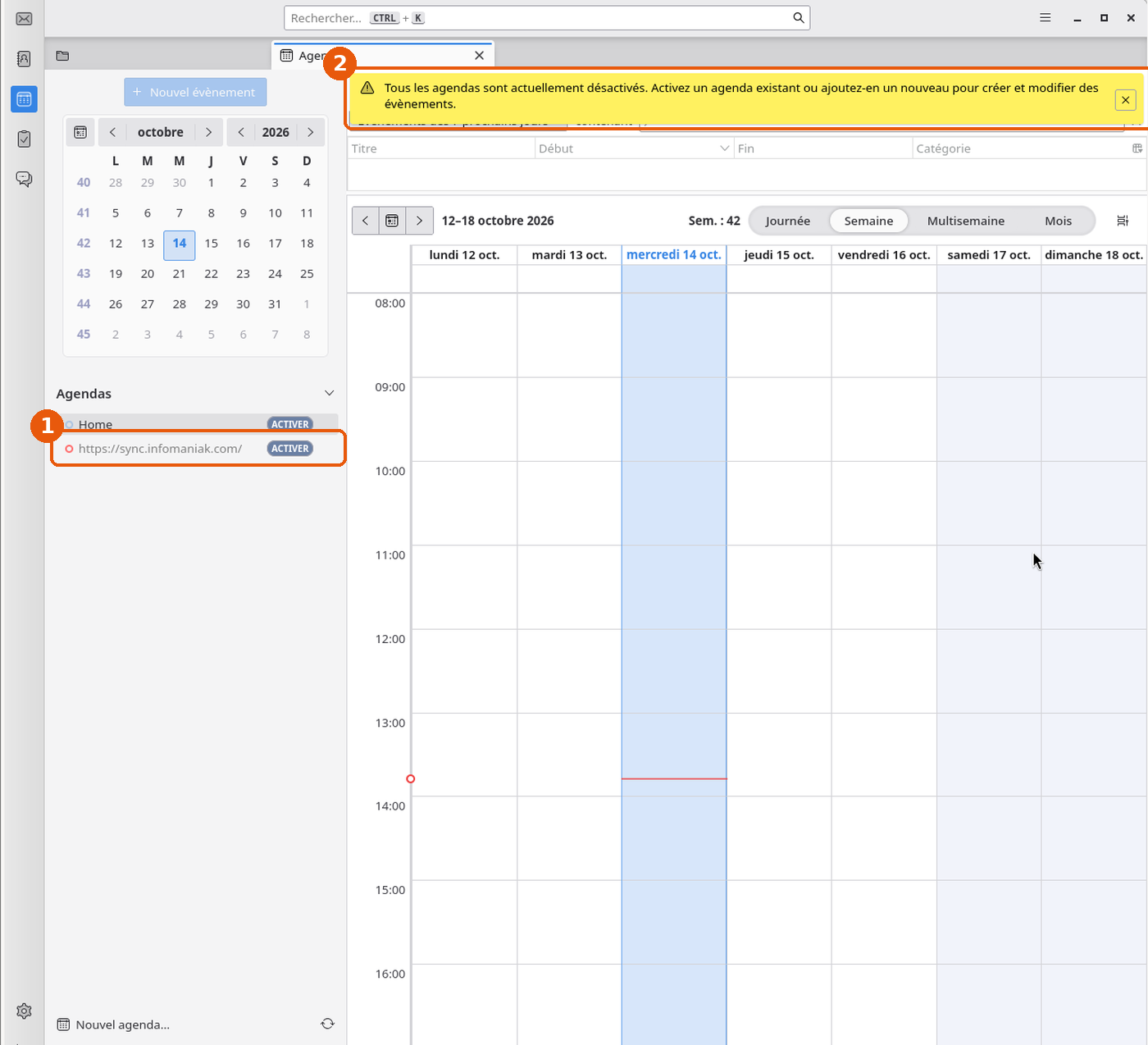Go to previous month in mini calendar

pyautogui.click(x=112, y=132)
